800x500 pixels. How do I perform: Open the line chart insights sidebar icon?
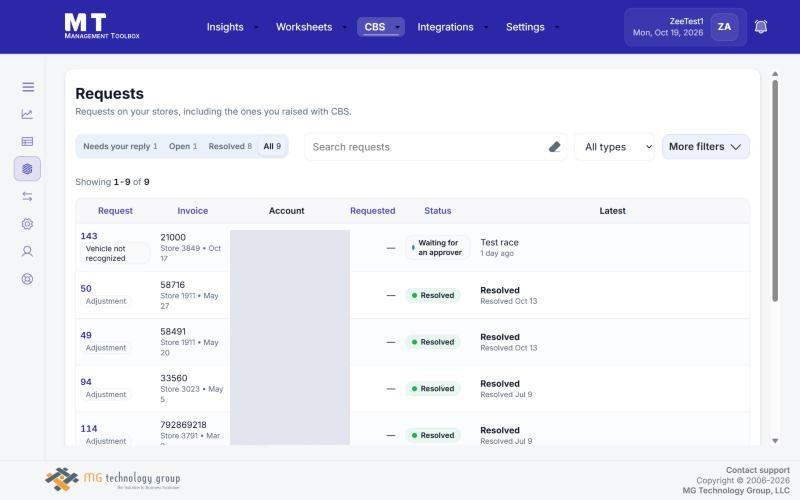pos(28,114)
